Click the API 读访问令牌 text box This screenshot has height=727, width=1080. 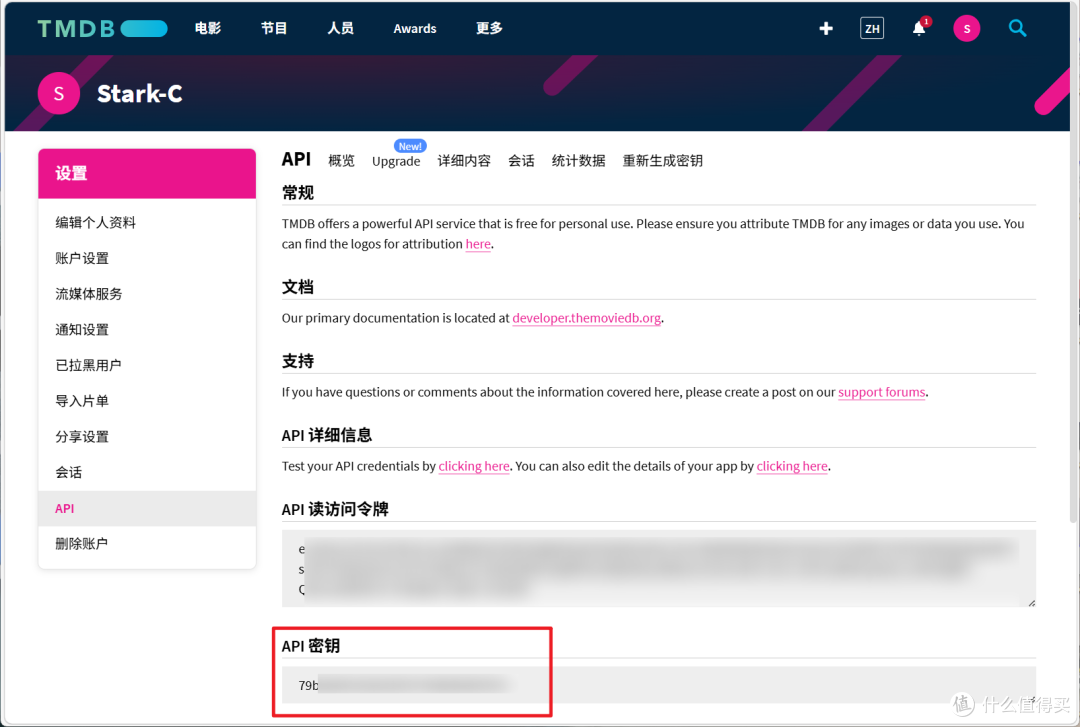click(x=658, y=569)
